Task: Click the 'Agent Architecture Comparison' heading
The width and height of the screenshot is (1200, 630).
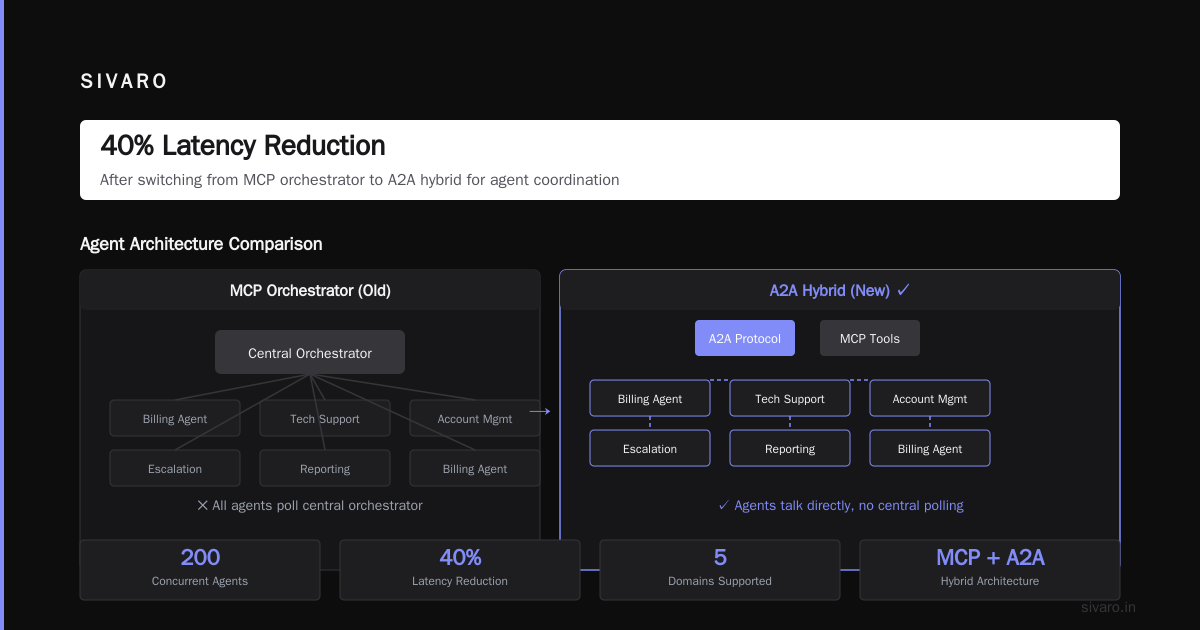Action: pyautogui.click(x=201, y=244)
